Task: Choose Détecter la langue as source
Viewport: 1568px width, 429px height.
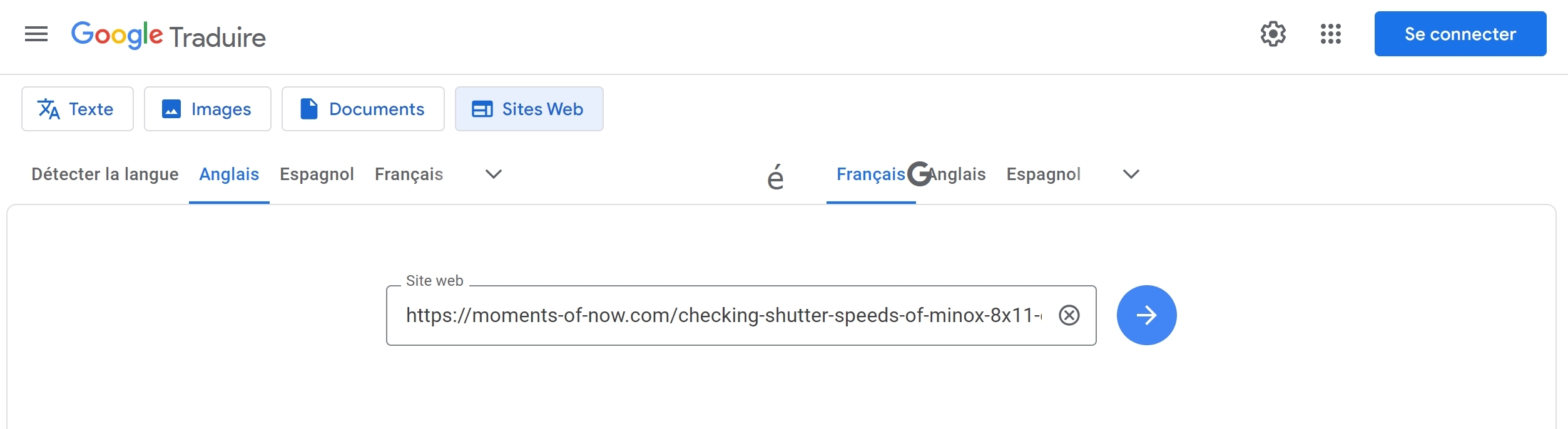Action: [x=105, y=174]
